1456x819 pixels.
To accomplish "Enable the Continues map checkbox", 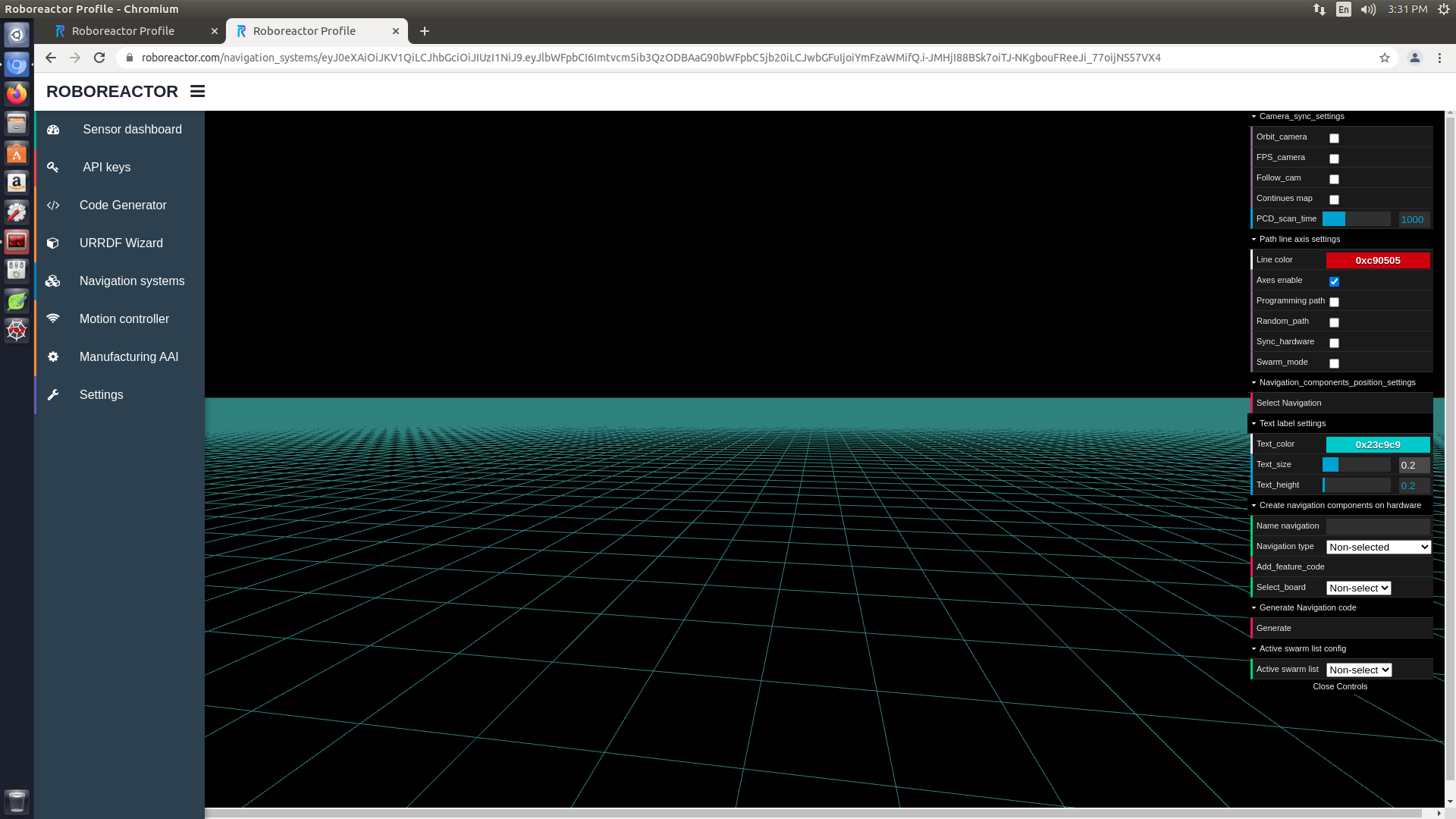I will 1334,199.
